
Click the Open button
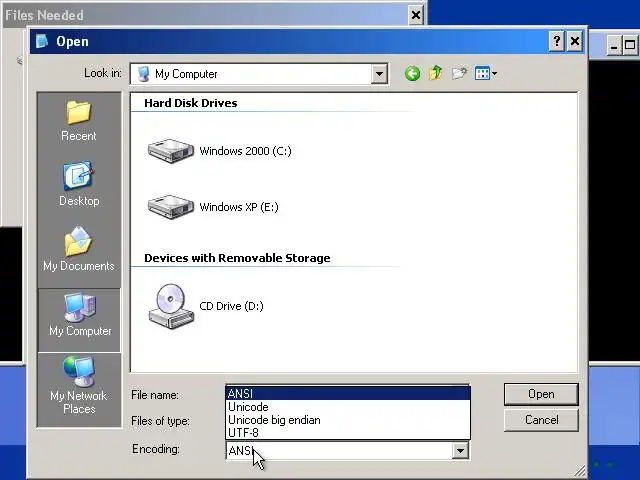(541, 394)
